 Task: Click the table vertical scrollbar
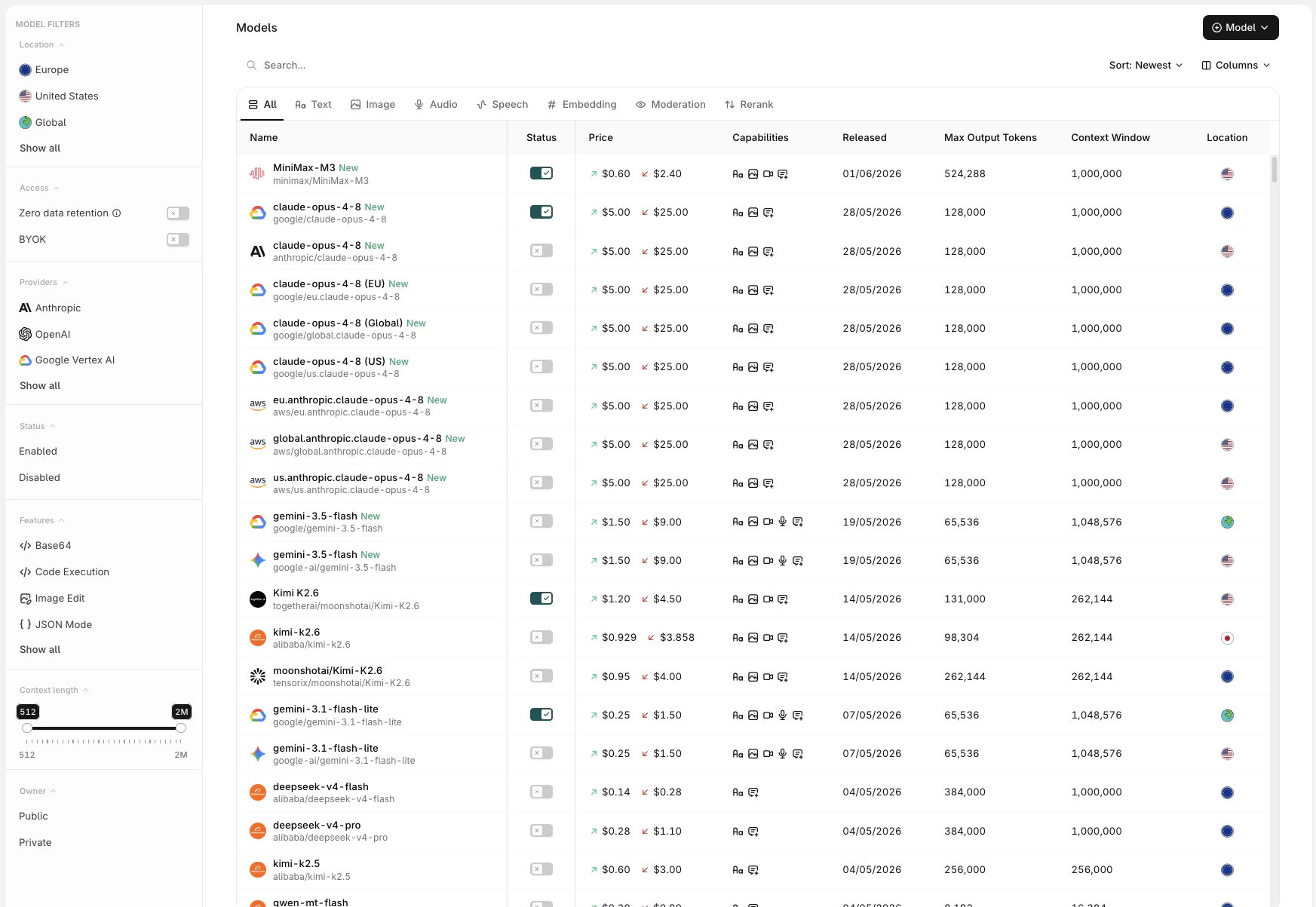tap(1275, 169)
